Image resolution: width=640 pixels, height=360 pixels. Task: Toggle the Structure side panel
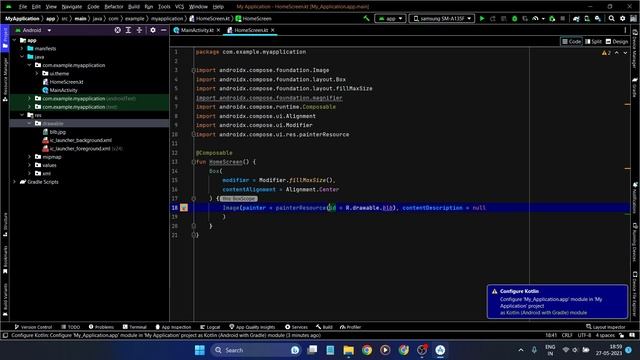(x=5, y=224)
